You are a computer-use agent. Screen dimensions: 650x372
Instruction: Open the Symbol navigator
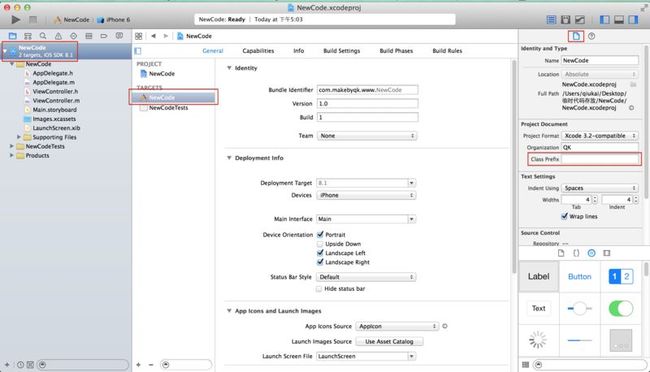point(28,36)
